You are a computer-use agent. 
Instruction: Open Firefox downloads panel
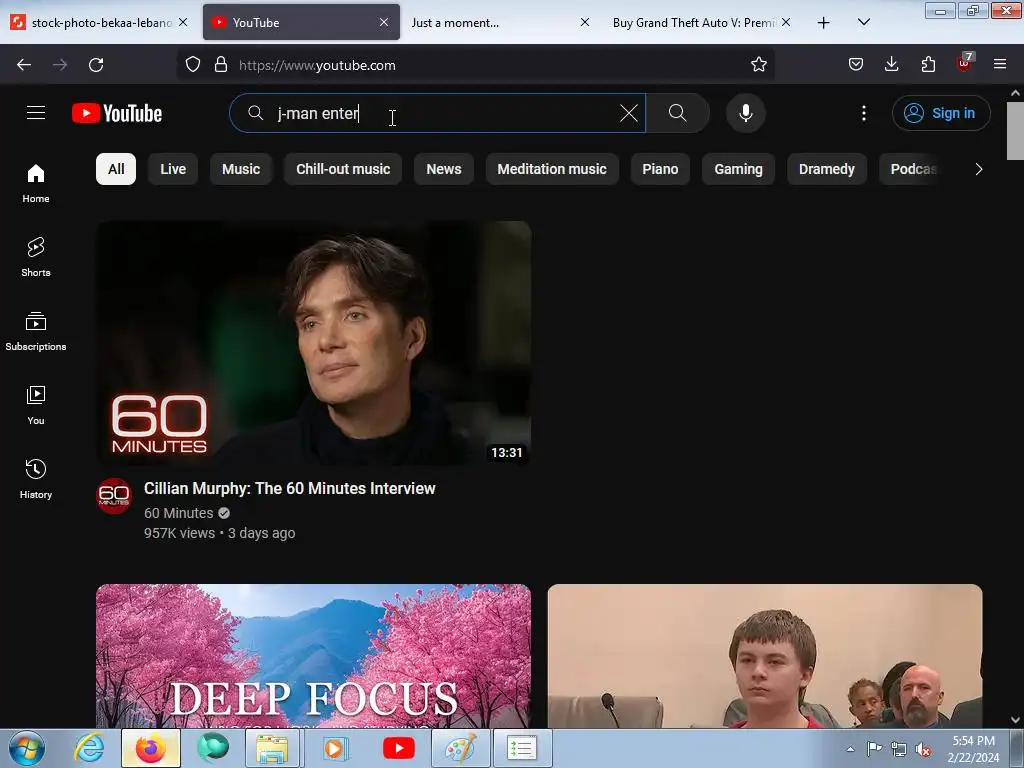(x=891, y=65)
